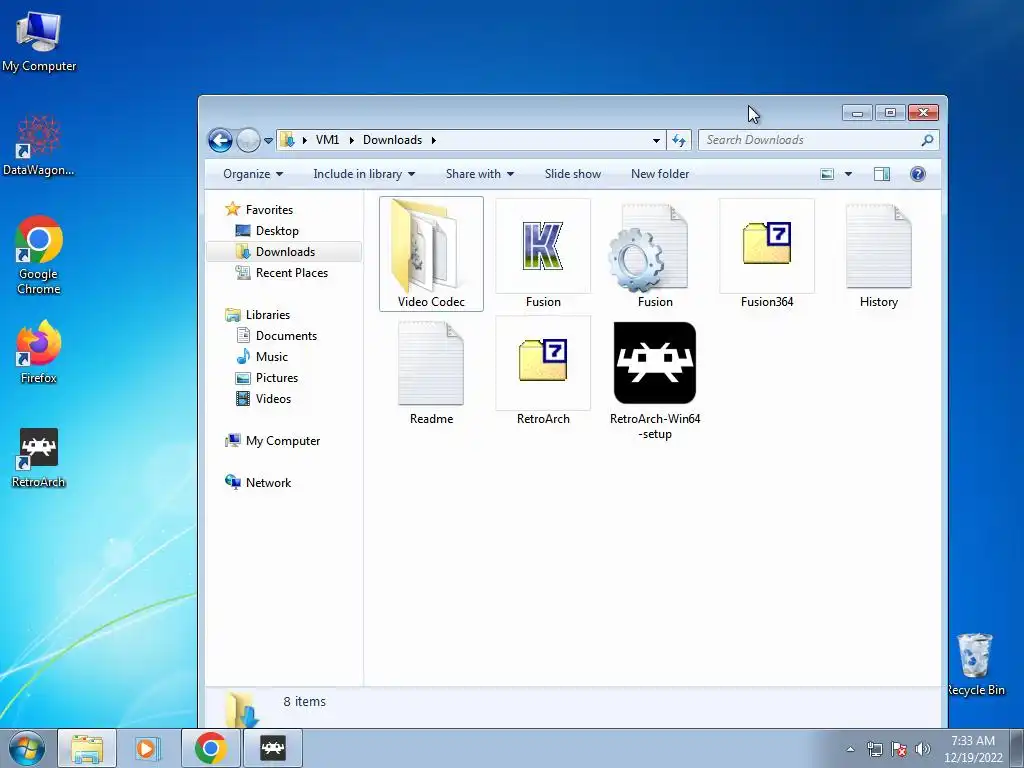Minimize the Downloads explorer window

pyautogui.click(x=857, y=113)
